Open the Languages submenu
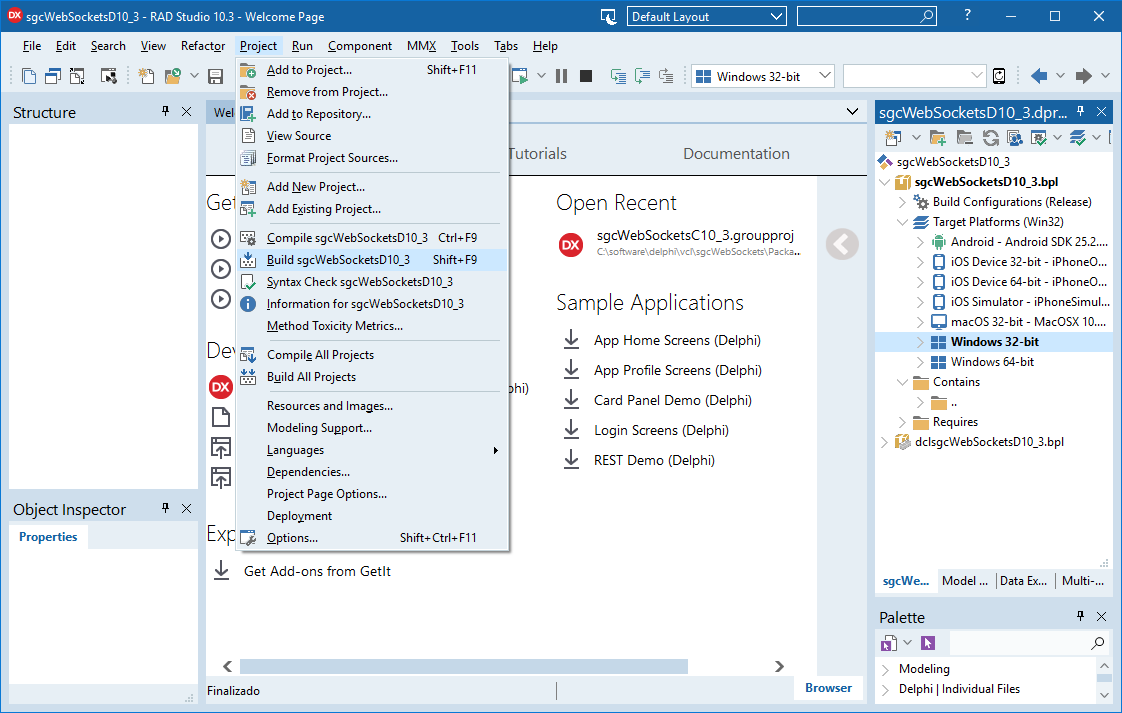 click(372, 450)
